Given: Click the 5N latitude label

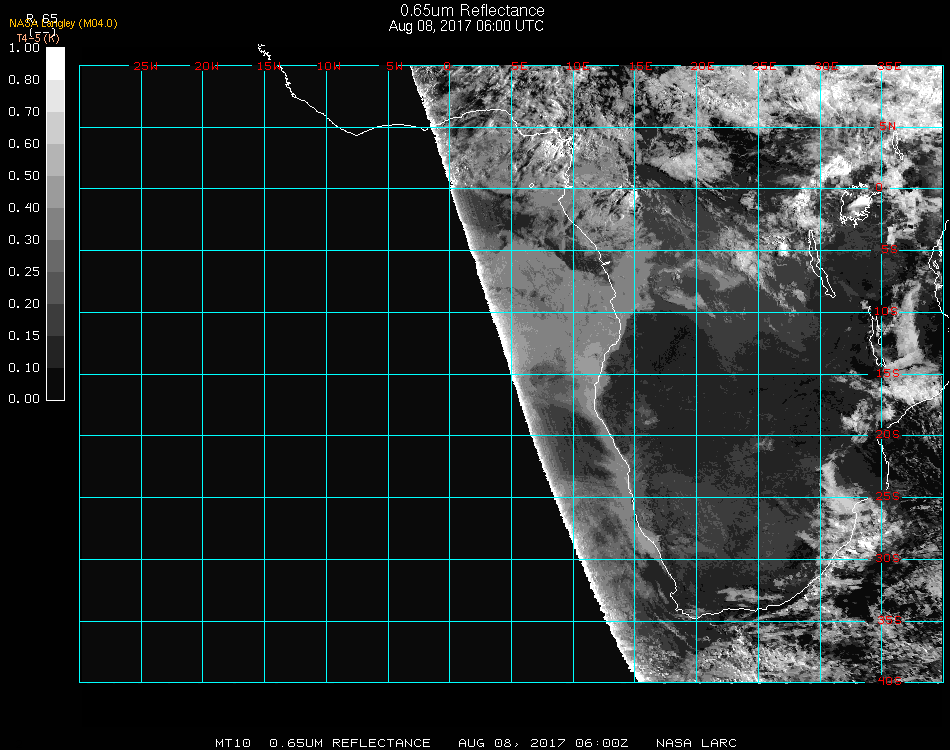Looking at the screenshot, I should tap(887, 127).
